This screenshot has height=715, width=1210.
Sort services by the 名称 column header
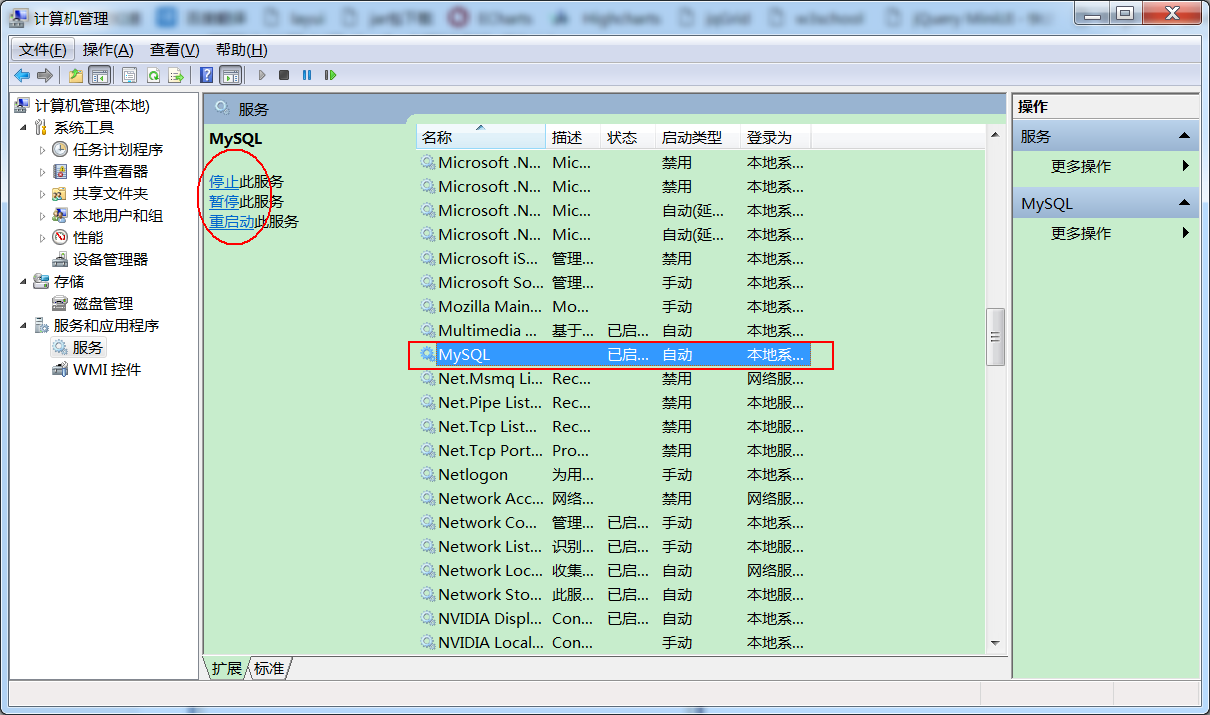tap(482, 137)
